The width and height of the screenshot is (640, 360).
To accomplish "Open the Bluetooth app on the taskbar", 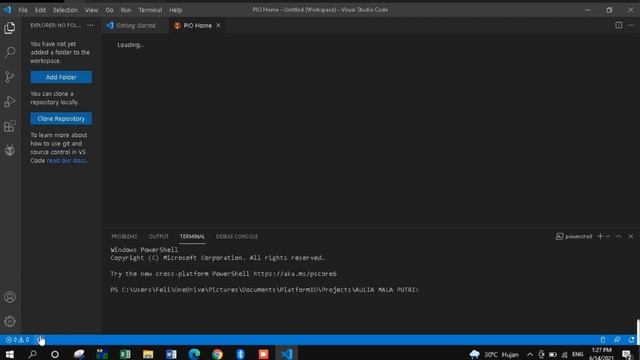I will coord(240,354).
